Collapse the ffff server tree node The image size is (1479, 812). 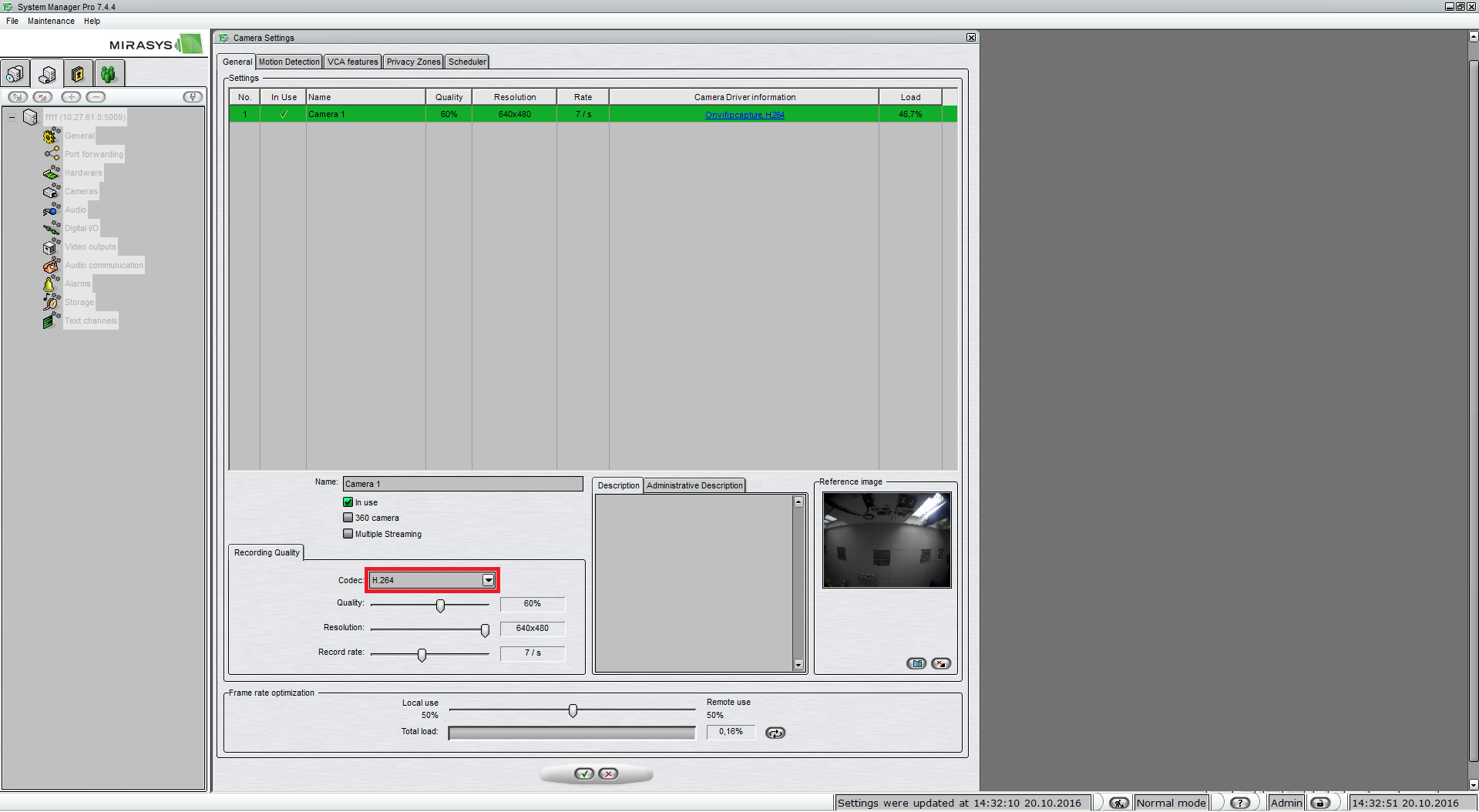(12, 118)
